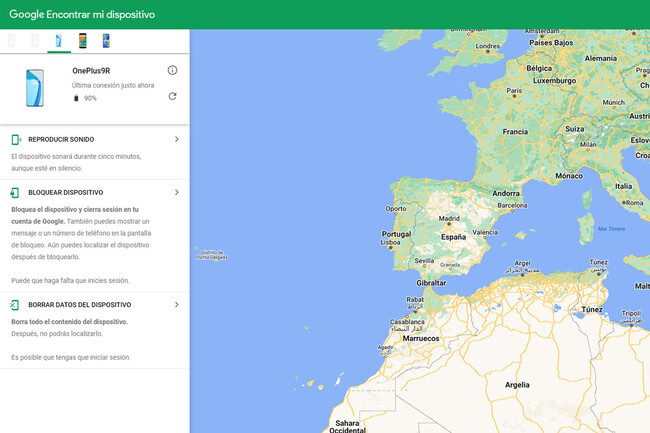Click Agadir on the map
The width and height of the screenshot is (650, 433).
pyautogui.click(x=385, y=348)
